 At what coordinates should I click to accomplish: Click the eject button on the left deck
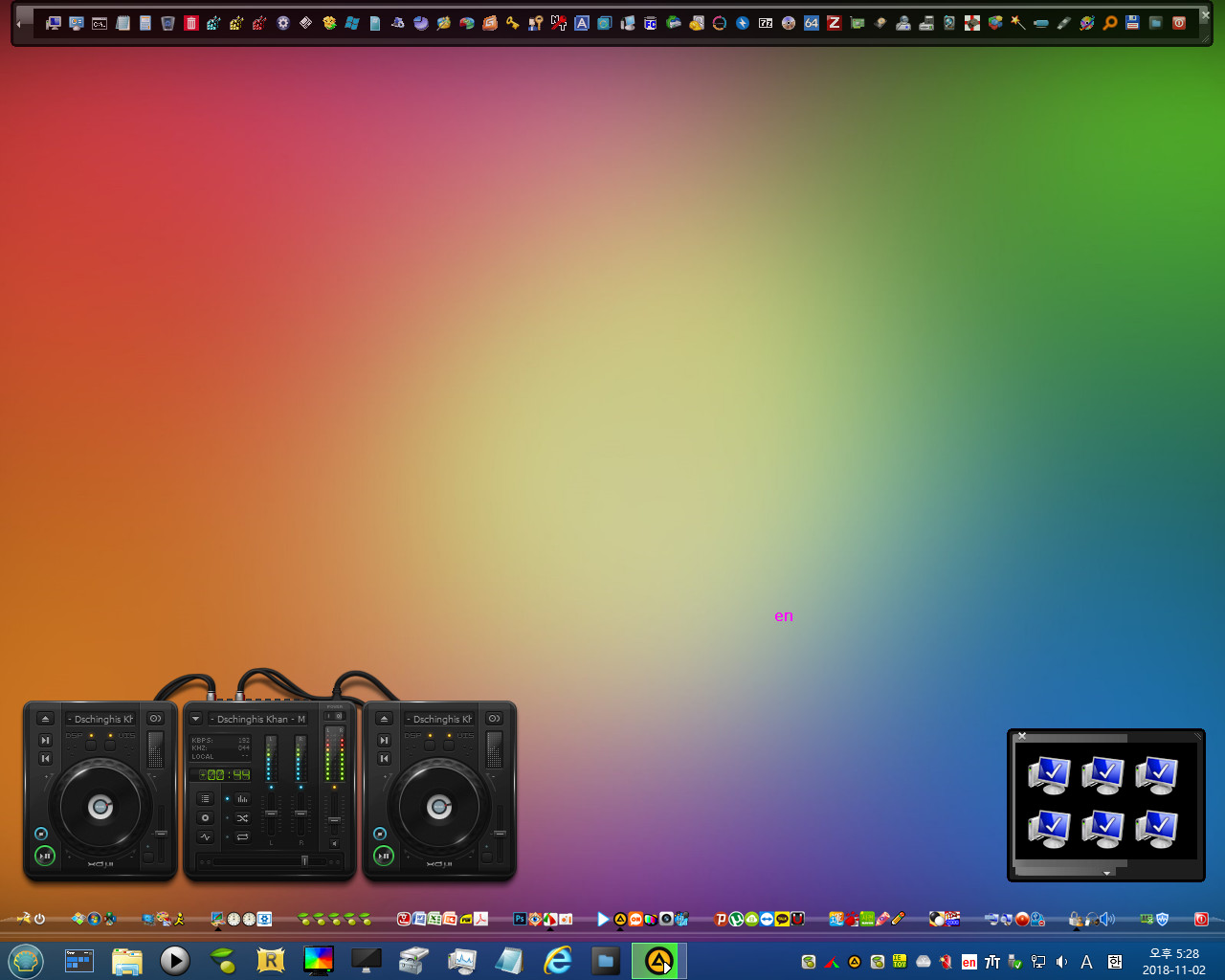(x=44, y=719)
